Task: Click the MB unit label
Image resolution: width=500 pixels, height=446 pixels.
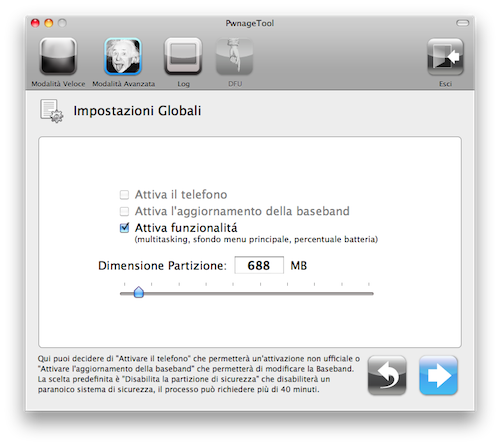Action: (299, 266)
